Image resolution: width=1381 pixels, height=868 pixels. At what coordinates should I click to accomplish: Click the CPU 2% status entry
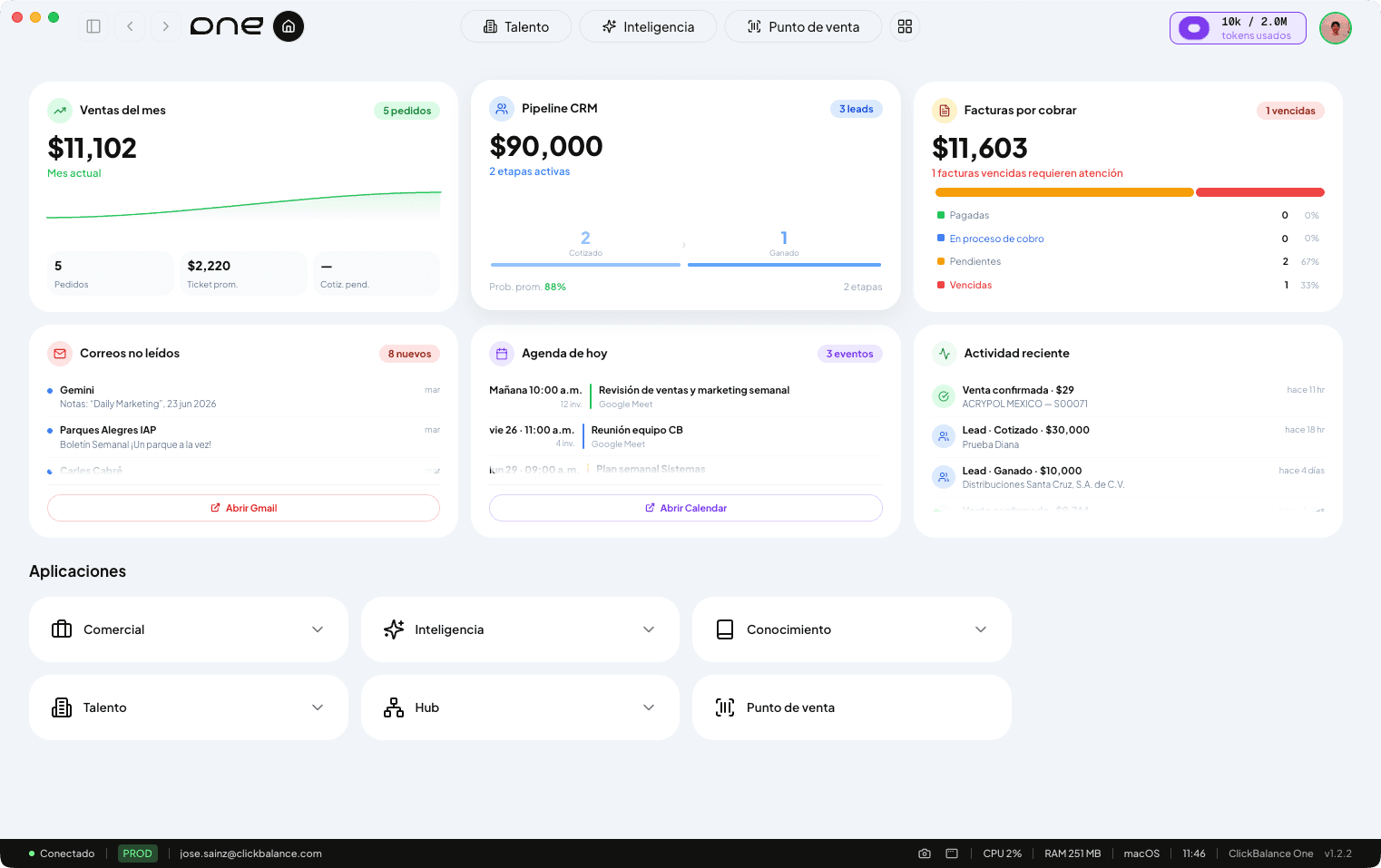(1002, 853)
